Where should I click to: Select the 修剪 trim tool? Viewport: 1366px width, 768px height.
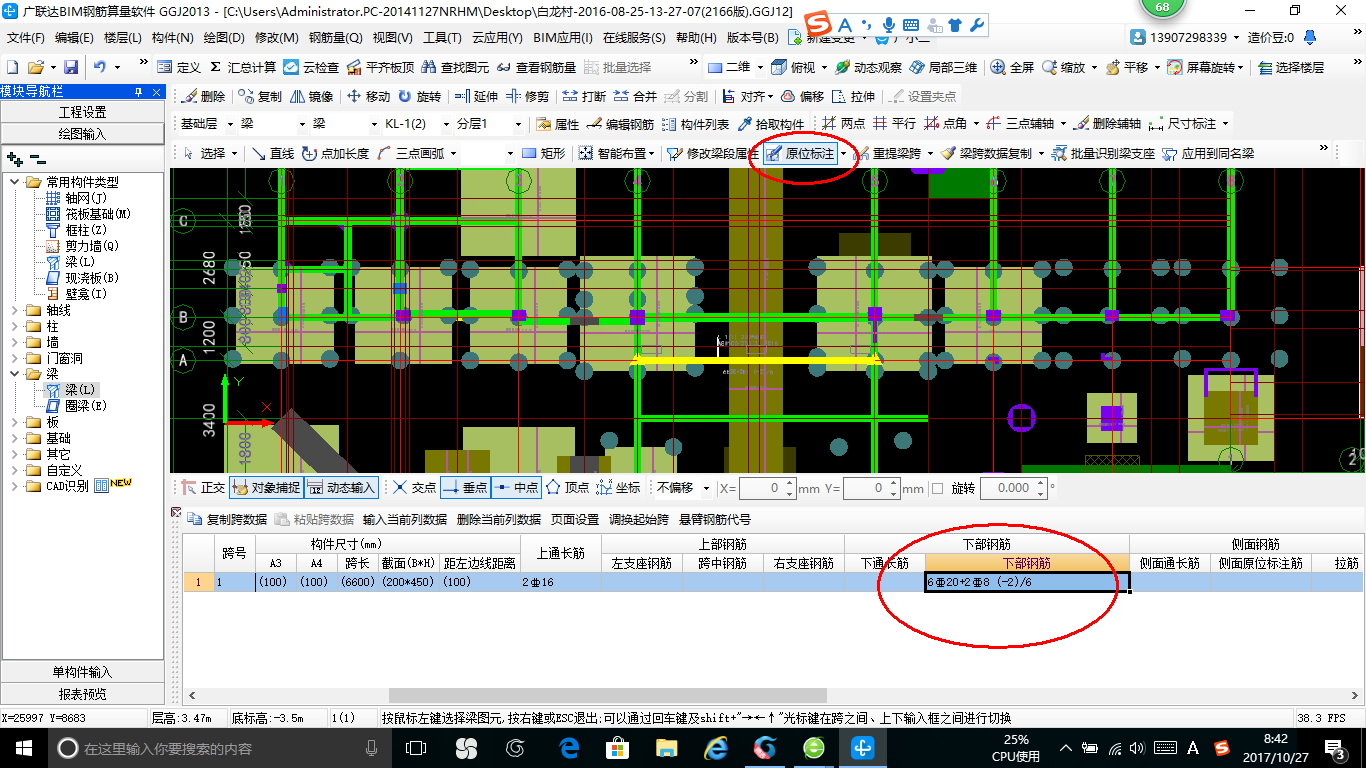tap(527, 96)
